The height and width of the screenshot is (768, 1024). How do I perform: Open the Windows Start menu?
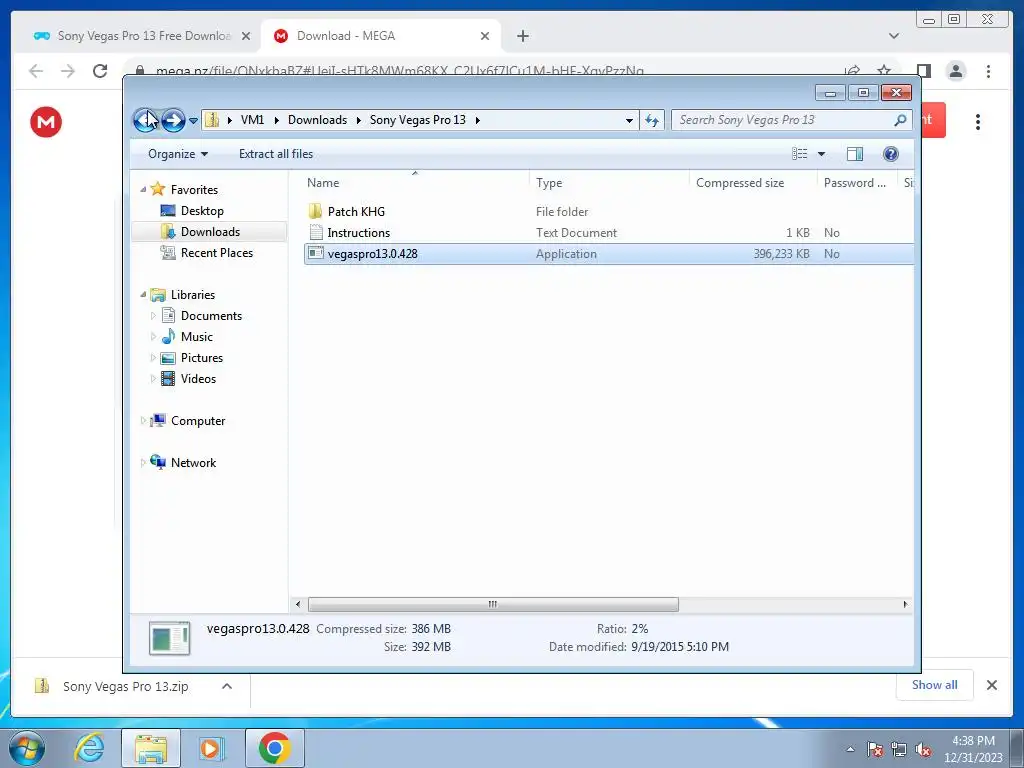tap(27, 748)
